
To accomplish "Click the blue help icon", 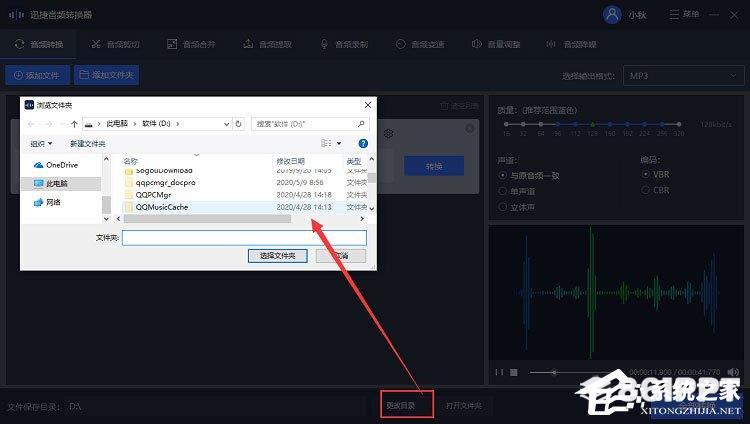I will (363, 143).
